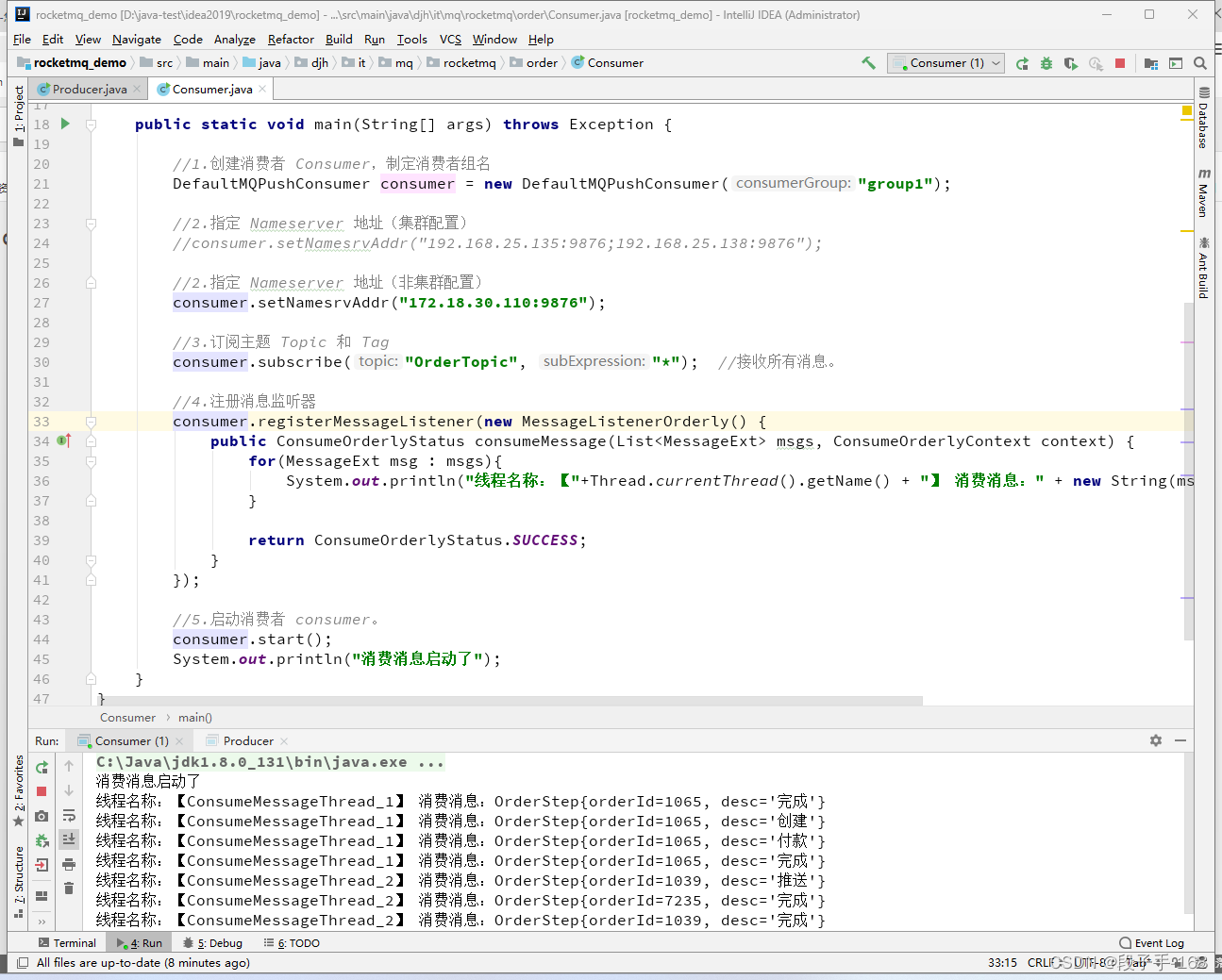The height and width of the screenshot is (980, 1222).
Task: Open the Refactor menu
Action: pyautogui.click(x=291, y=39)
